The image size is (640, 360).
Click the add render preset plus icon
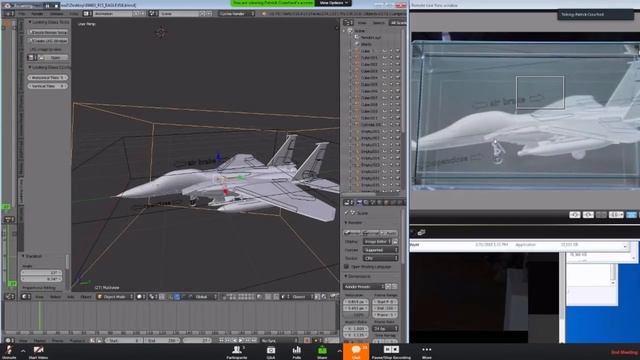(x=388, y=287)
